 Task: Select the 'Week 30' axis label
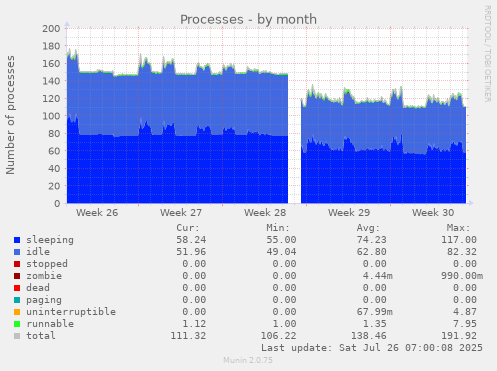point(433,213)
